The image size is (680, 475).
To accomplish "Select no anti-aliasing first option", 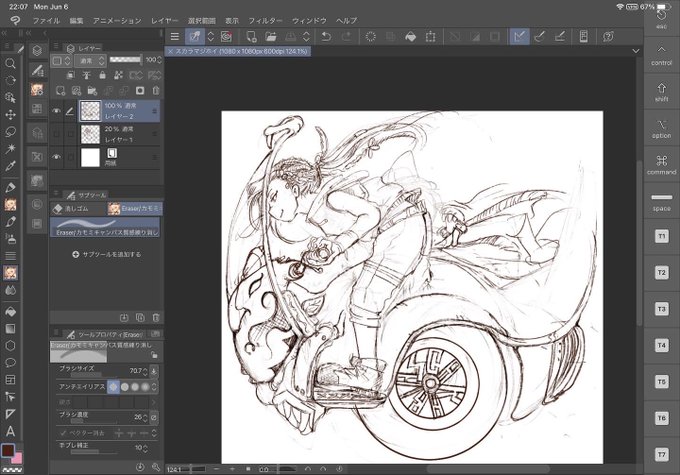I will (x=113, y=387).
